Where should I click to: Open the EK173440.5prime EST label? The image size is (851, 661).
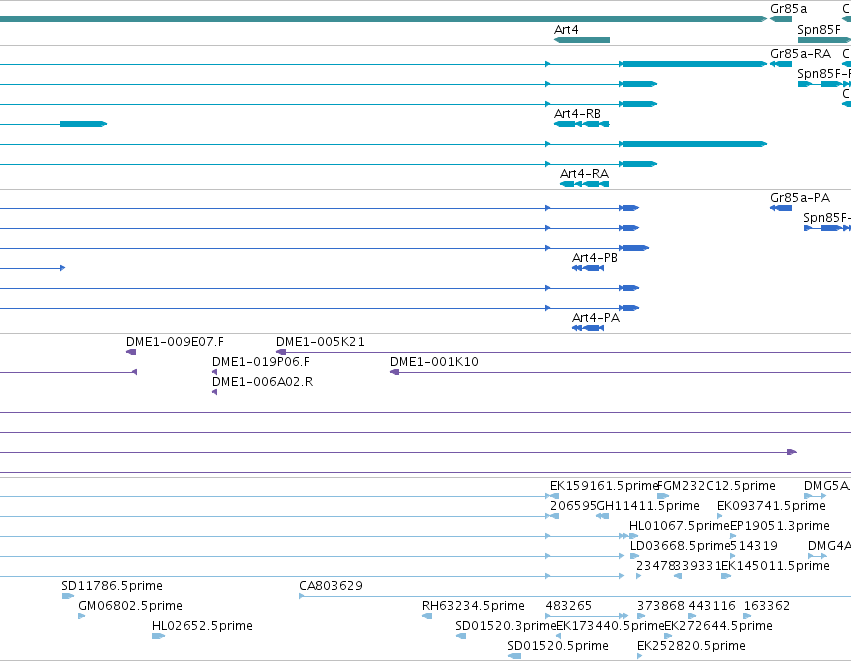click(x=611, y=626)
